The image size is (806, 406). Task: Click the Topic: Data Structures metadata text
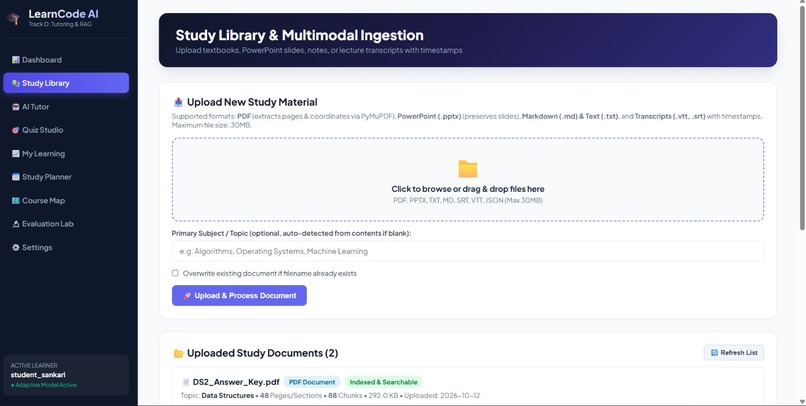(217, 396)
